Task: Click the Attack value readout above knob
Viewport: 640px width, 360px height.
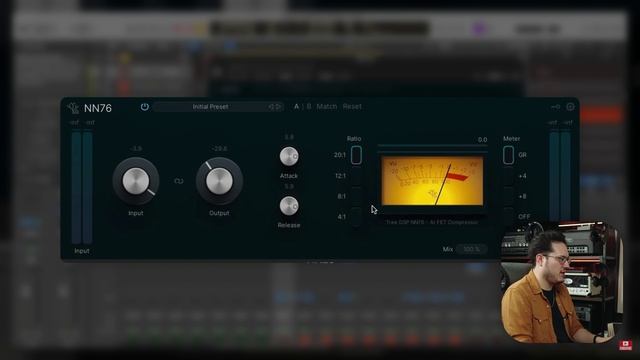Action: point(289,137)
